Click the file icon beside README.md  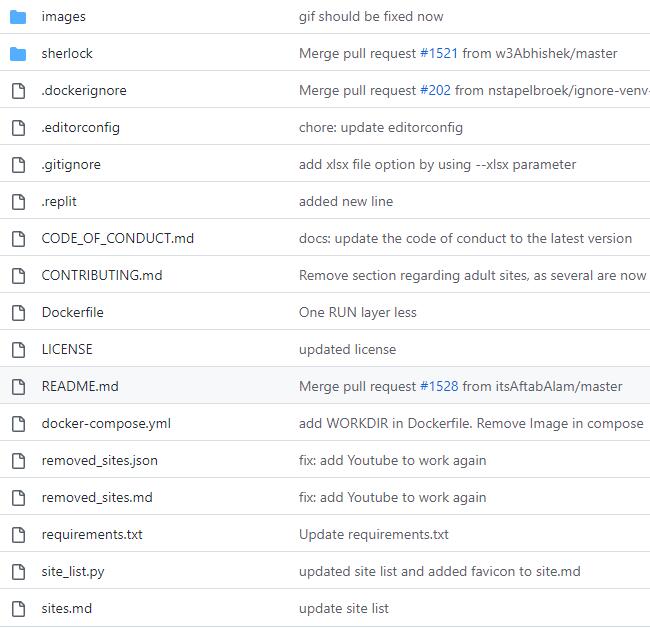pos(18,386)
